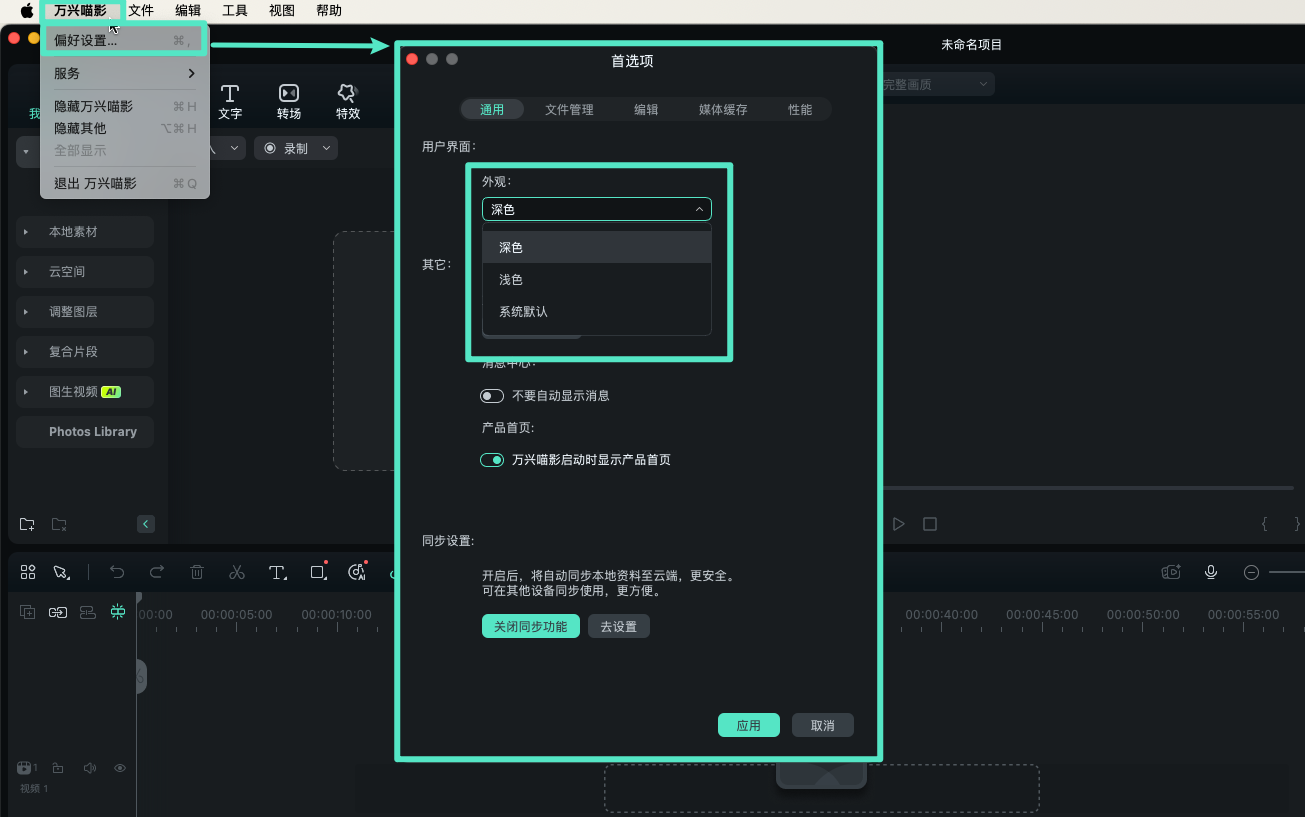Click the microphone (voiceover) icon near the timeline
The image size is (1305, 817).
pos(1211,571)
